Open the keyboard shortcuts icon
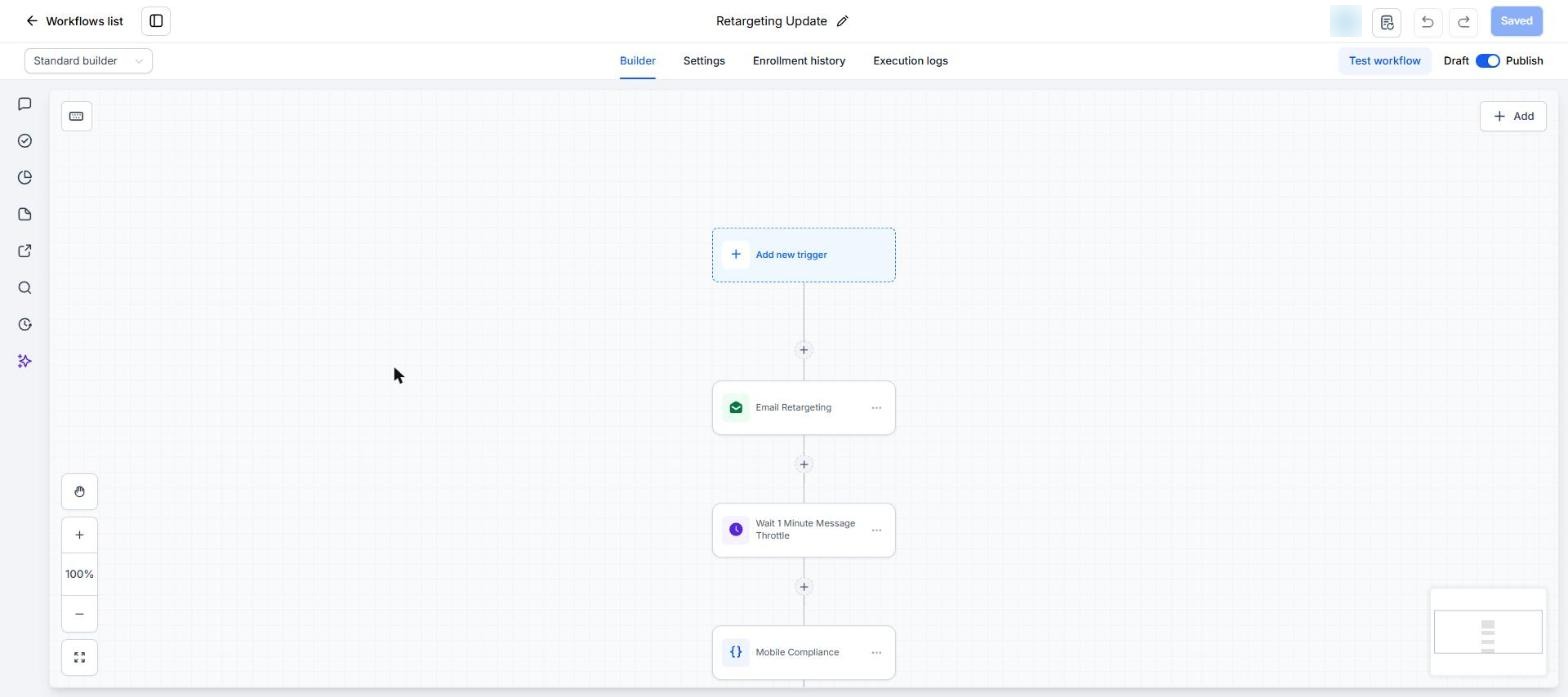This screenshot has width=1568, height=697. (x=76, y=116)
